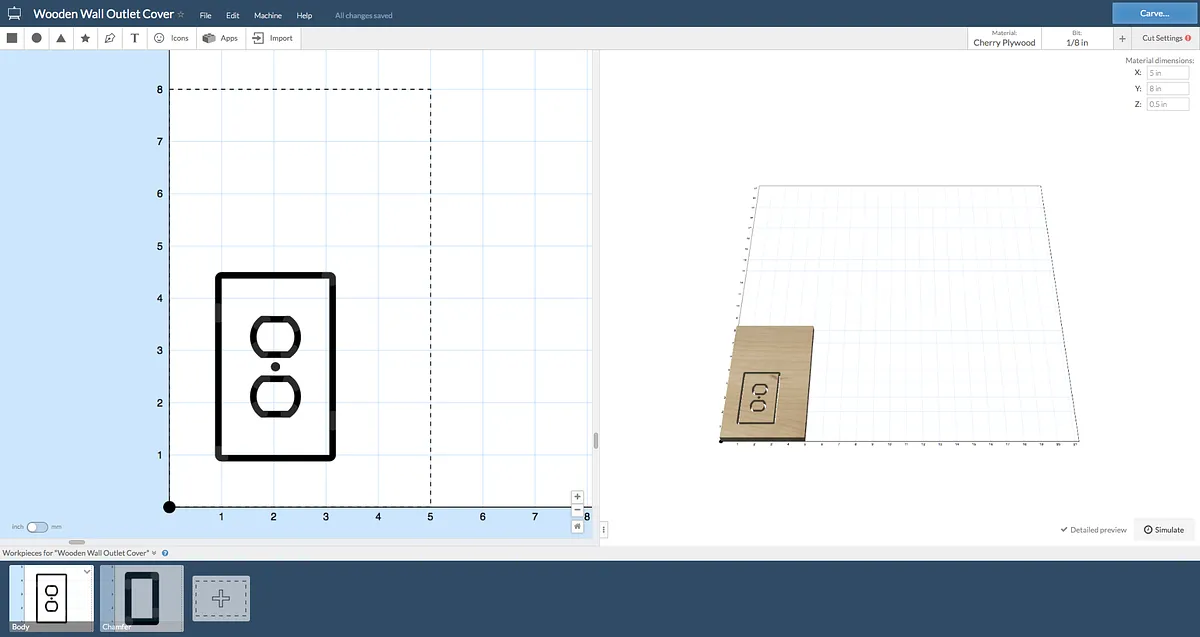
Task: Activate the pen drawing tool
Action: [x=110, y=38]
